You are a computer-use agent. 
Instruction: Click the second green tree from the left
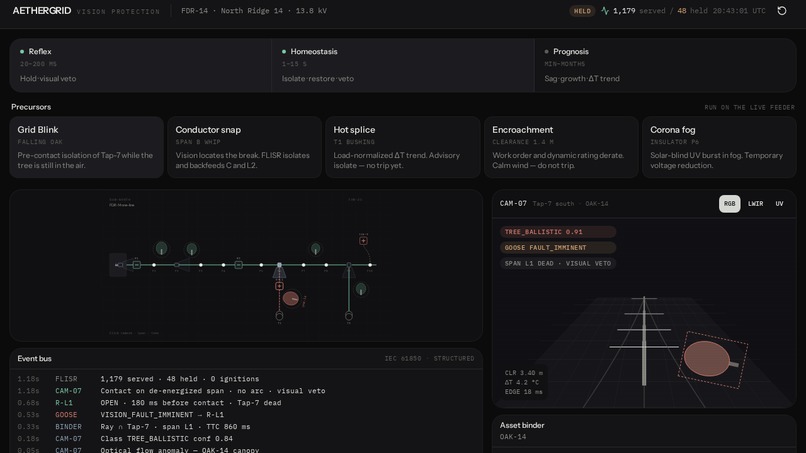[192, 249]
